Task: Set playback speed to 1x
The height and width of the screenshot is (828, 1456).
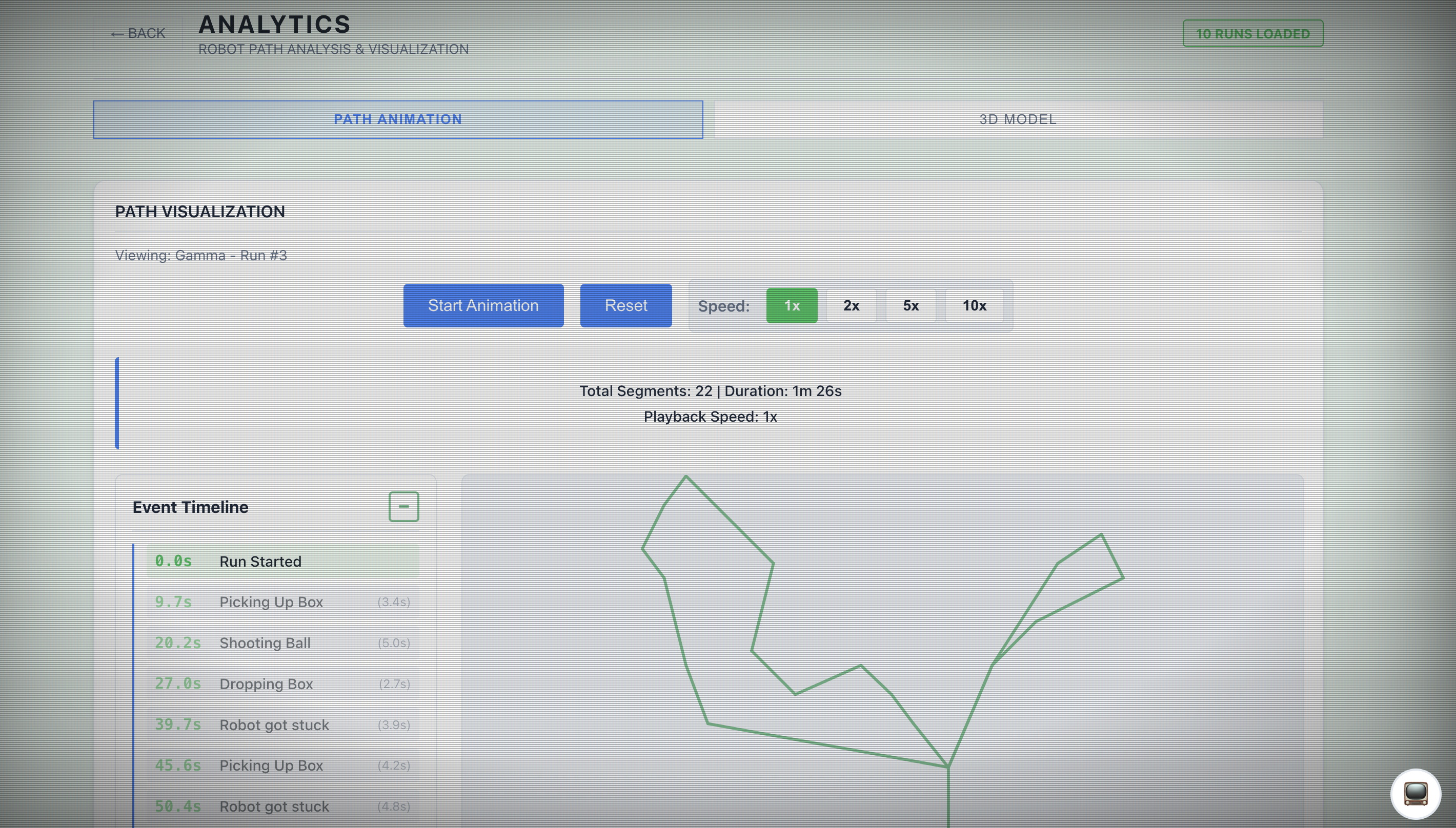Action: click(792, 305)
